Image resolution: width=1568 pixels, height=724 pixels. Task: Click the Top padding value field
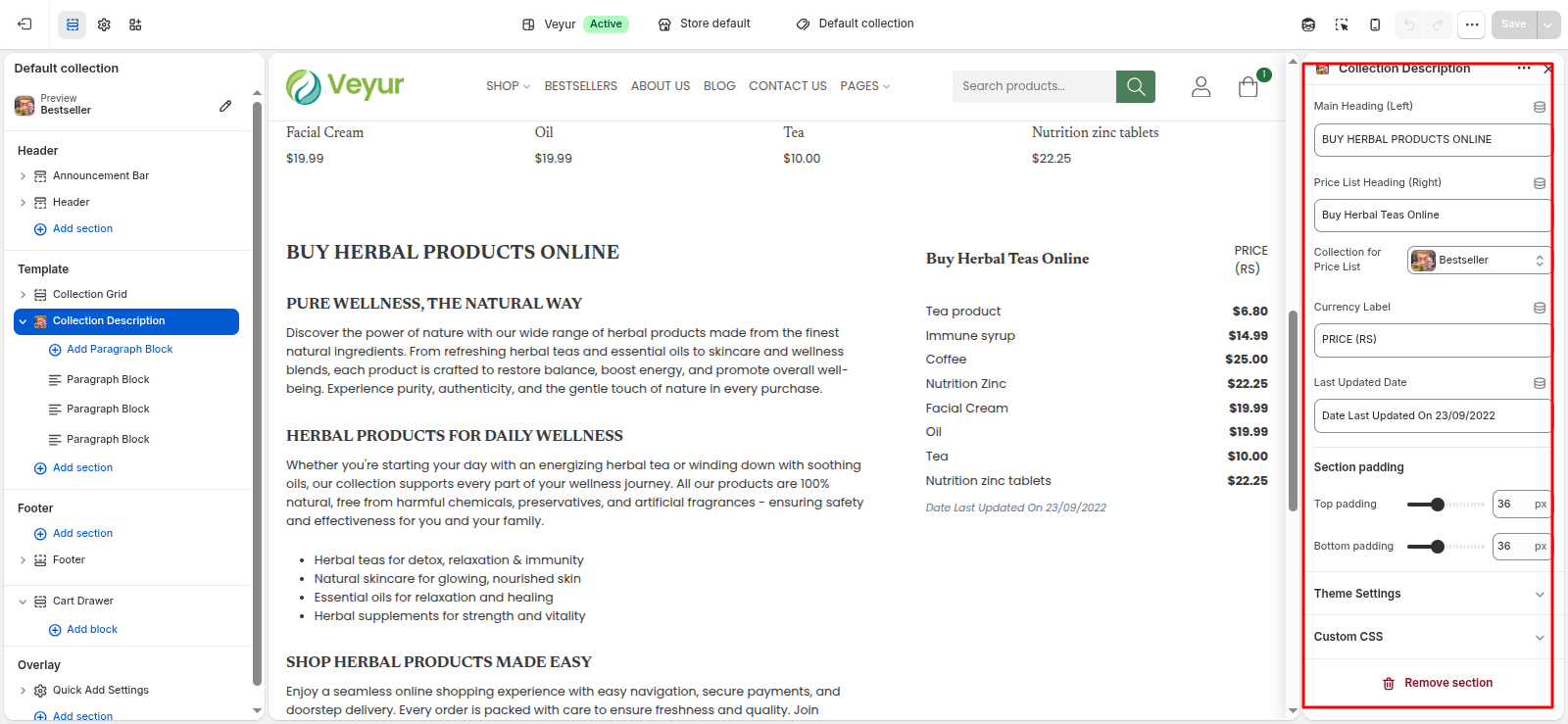tap(1521, 505)
